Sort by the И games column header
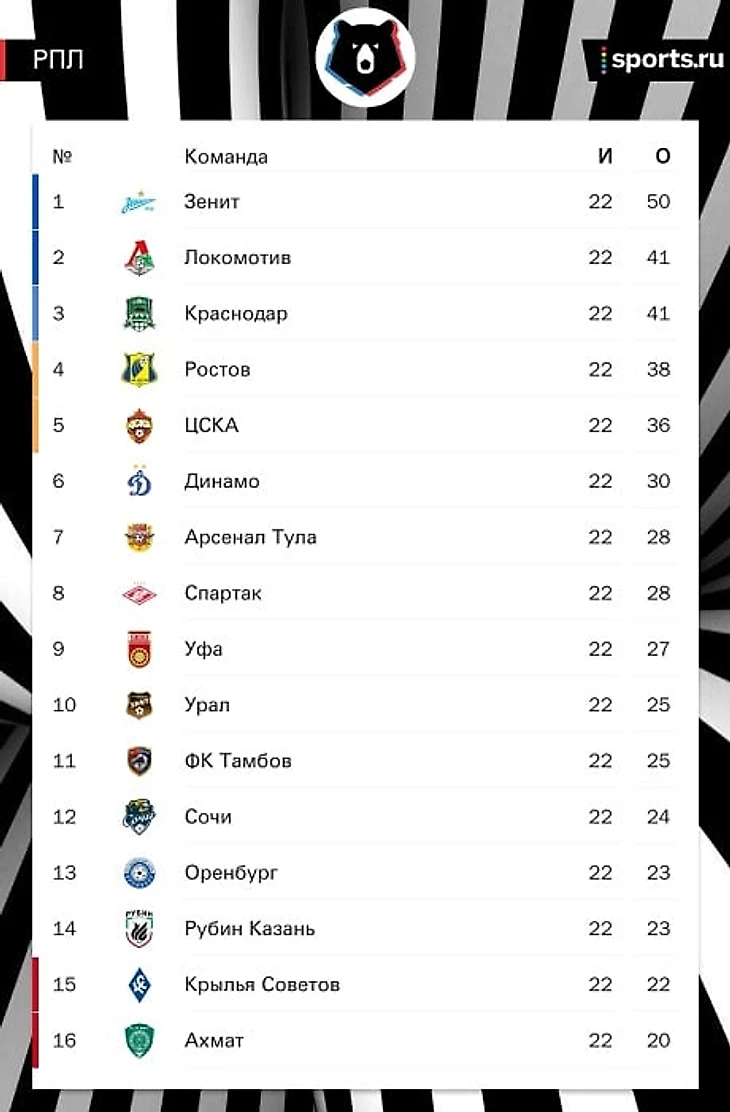Image resolution: width=730 pixels, height=1112 pixels. coord(605,156)
